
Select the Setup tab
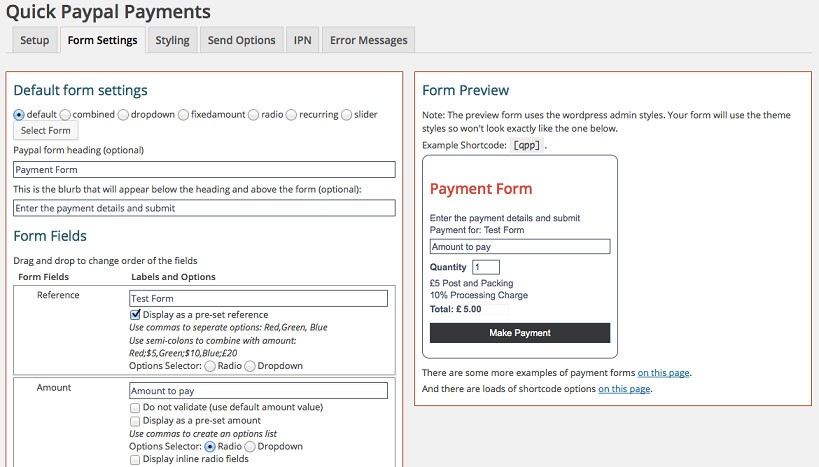coord(34,40)
